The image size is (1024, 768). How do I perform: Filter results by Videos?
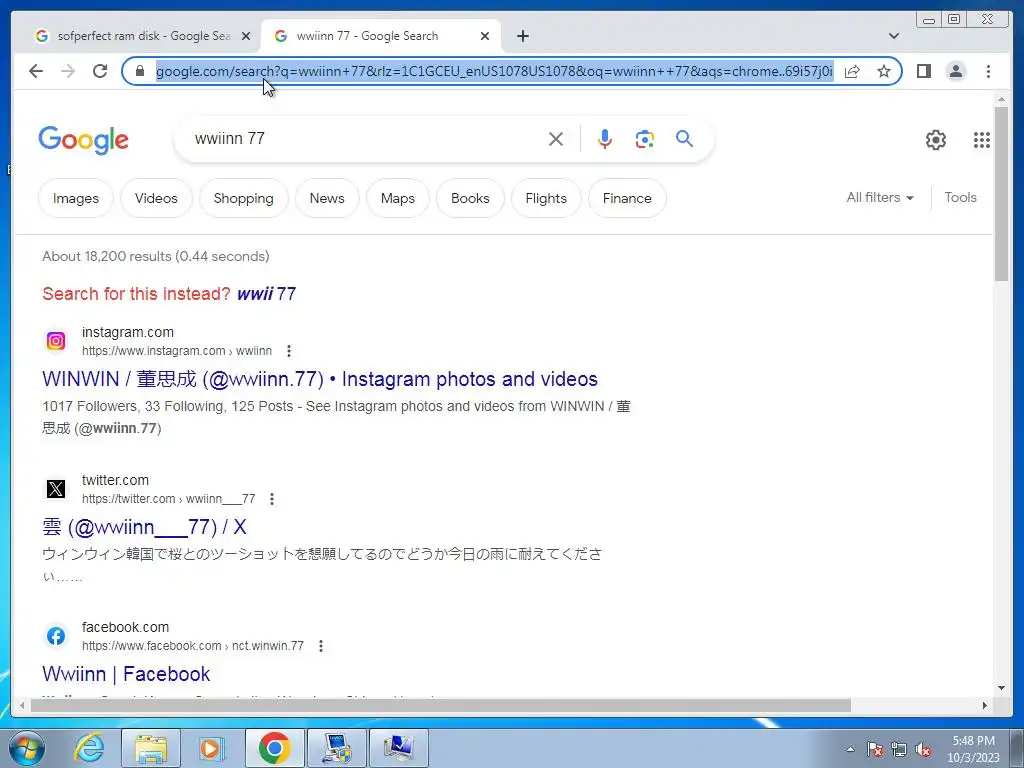tap(156, 198)
